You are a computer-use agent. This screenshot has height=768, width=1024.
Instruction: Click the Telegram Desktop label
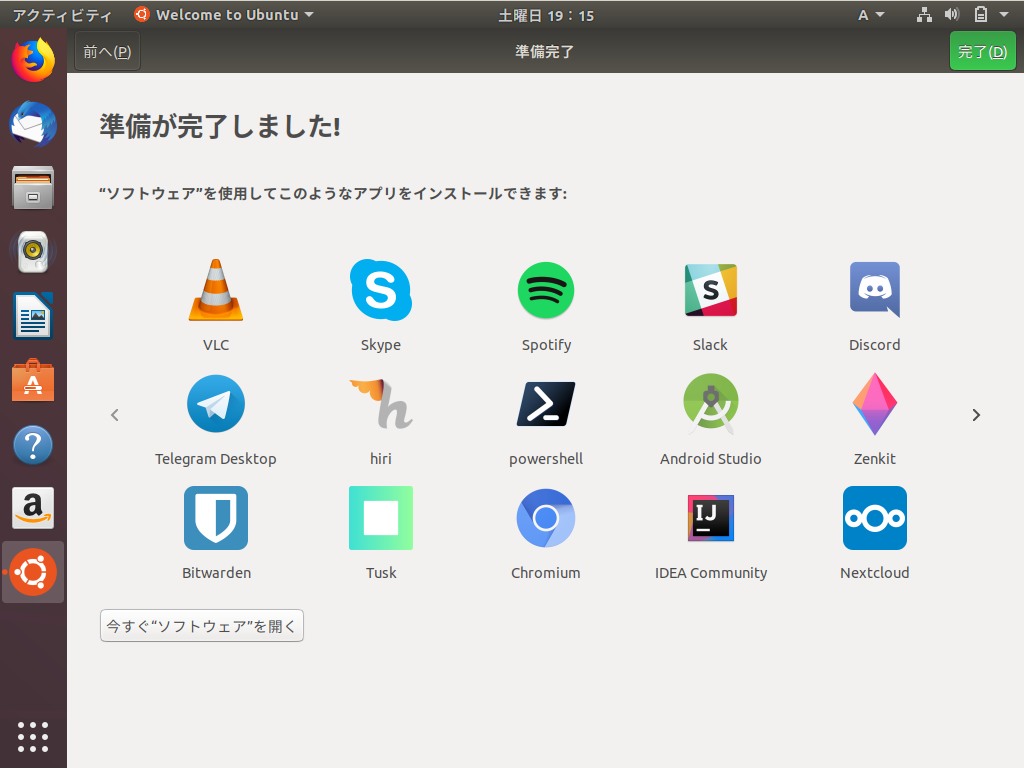coord(216,459)
